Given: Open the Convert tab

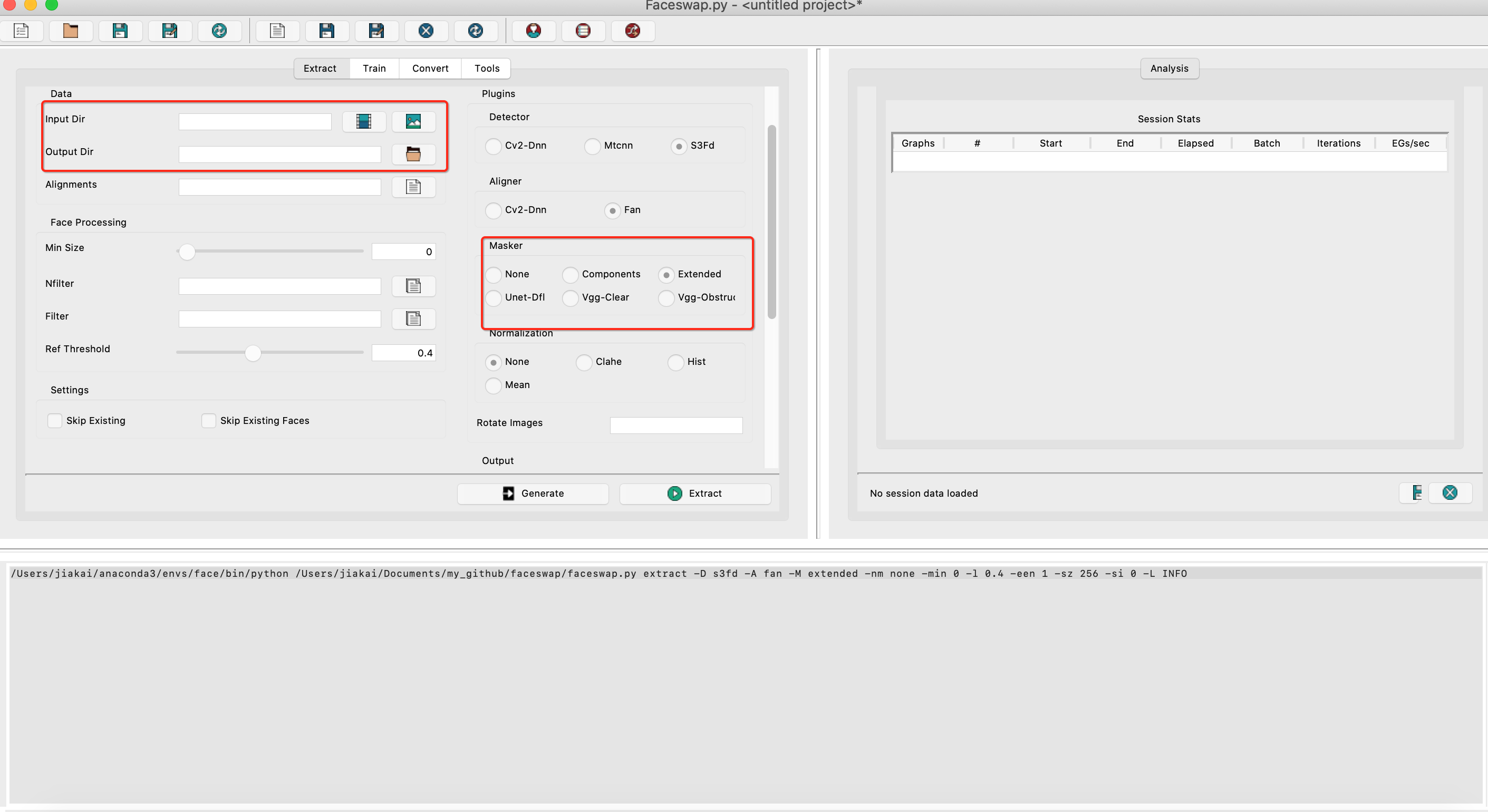Looking at the screenshot, I should [x=430, y=68].
